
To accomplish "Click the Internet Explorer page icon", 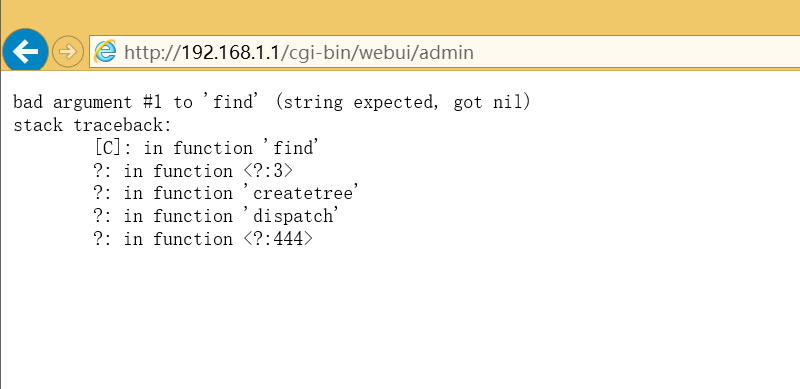I will [x=105, y=52].
